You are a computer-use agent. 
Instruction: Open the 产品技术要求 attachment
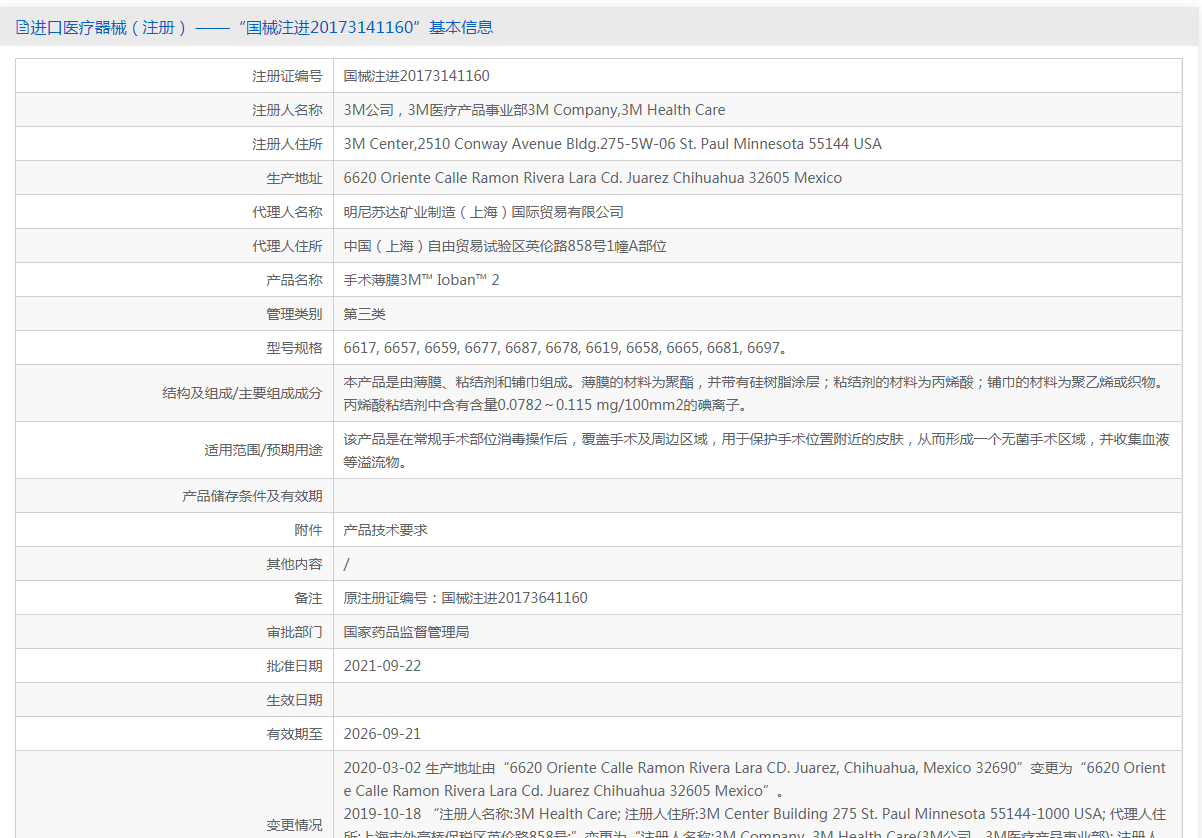point(386,530)
